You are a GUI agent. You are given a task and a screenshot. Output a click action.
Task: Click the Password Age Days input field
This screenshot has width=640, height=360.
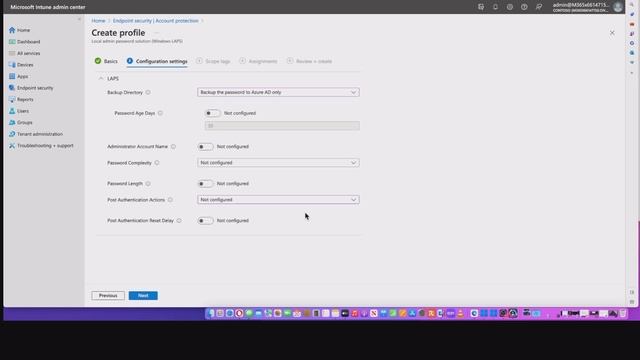(282, 126)
